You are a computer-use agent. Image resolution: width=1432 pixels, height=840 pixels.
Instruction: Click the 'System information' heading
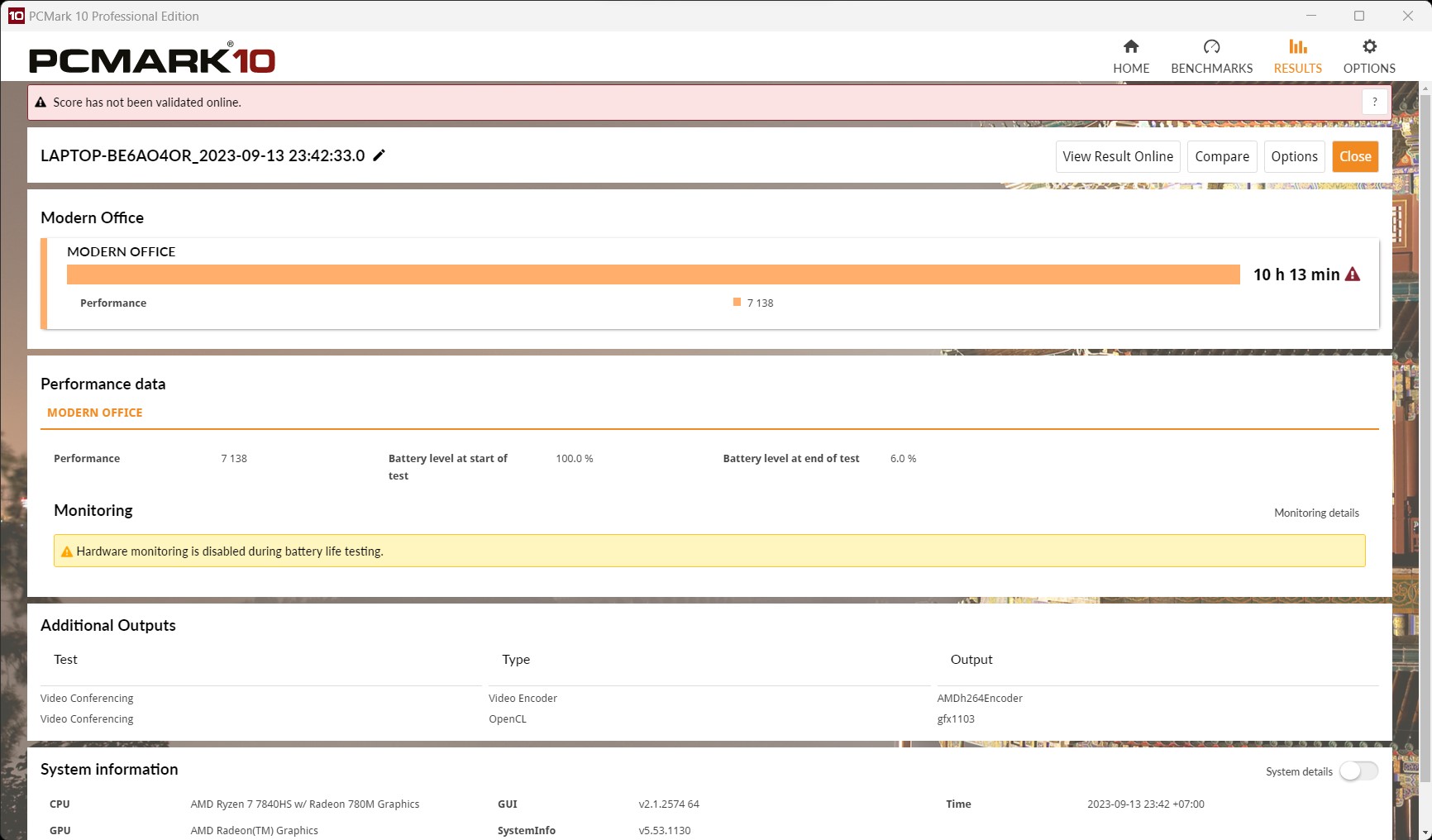pyautogui.click(x=109, y=769)
